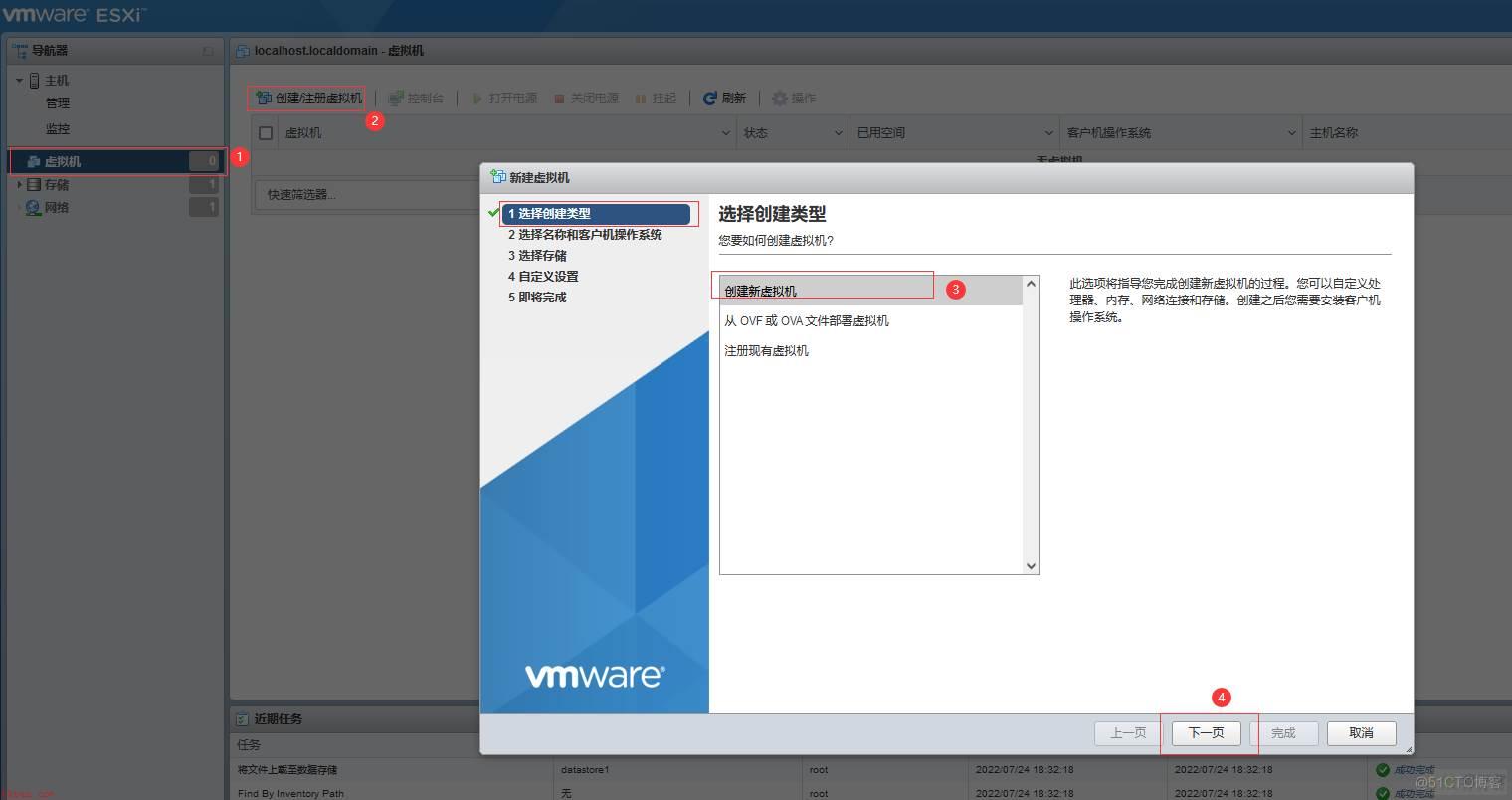Click the 网络 count badge in the navigator

204,207
